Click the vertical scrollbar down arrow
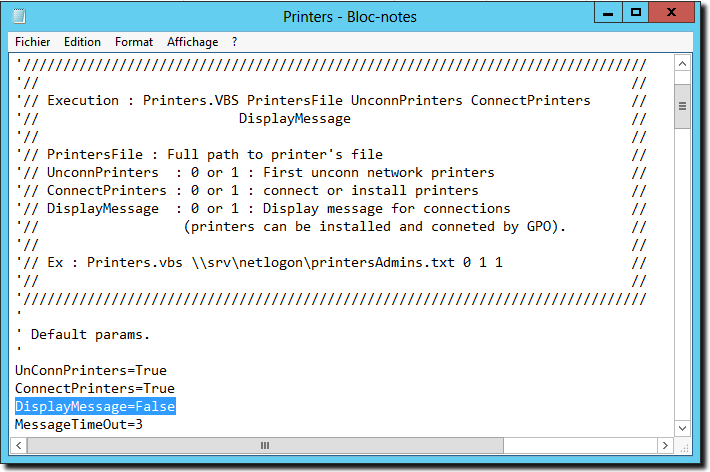The image size is (710, 472). click(682, 428)
